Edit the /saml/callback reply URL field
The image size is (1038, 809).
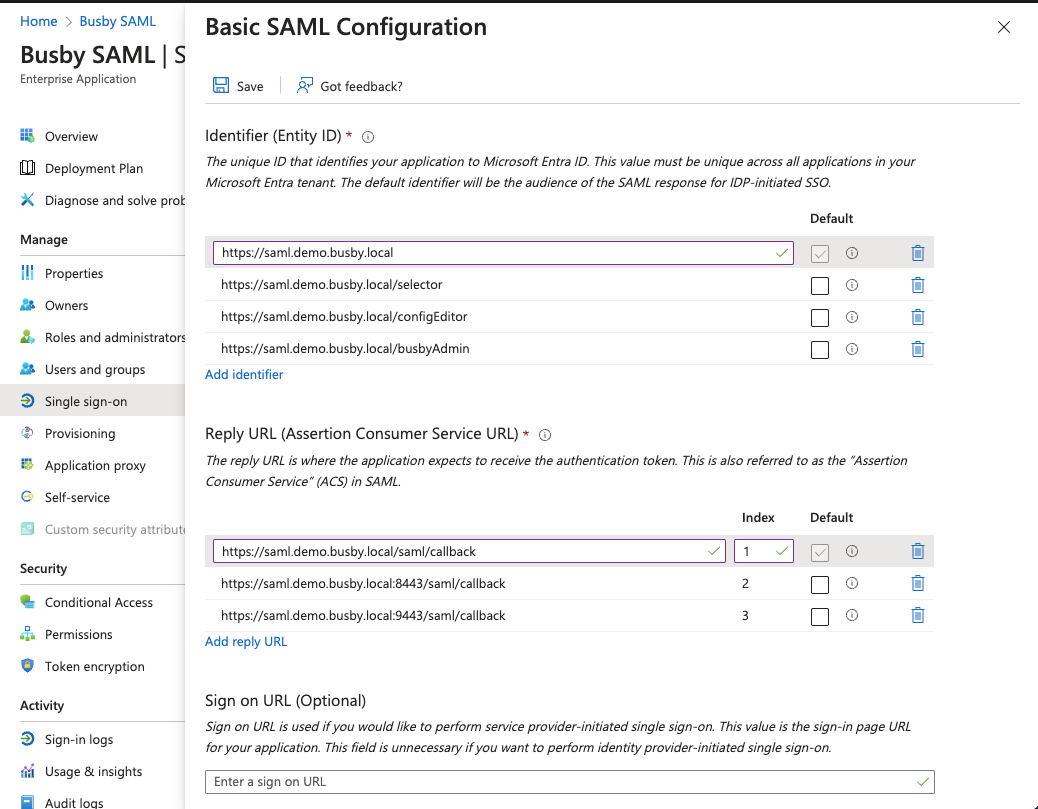469,551
